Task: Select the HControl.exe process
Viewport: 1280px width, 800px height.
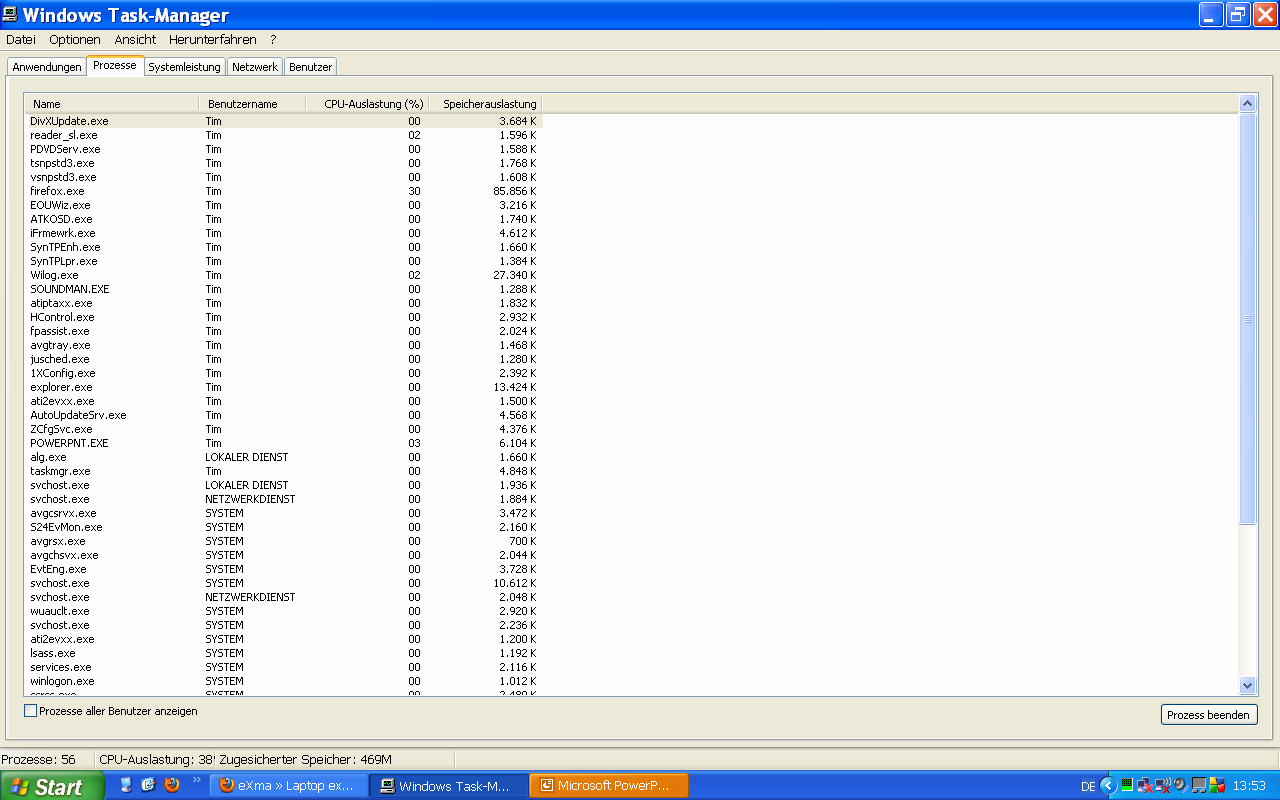Action: tap(283, 317)
